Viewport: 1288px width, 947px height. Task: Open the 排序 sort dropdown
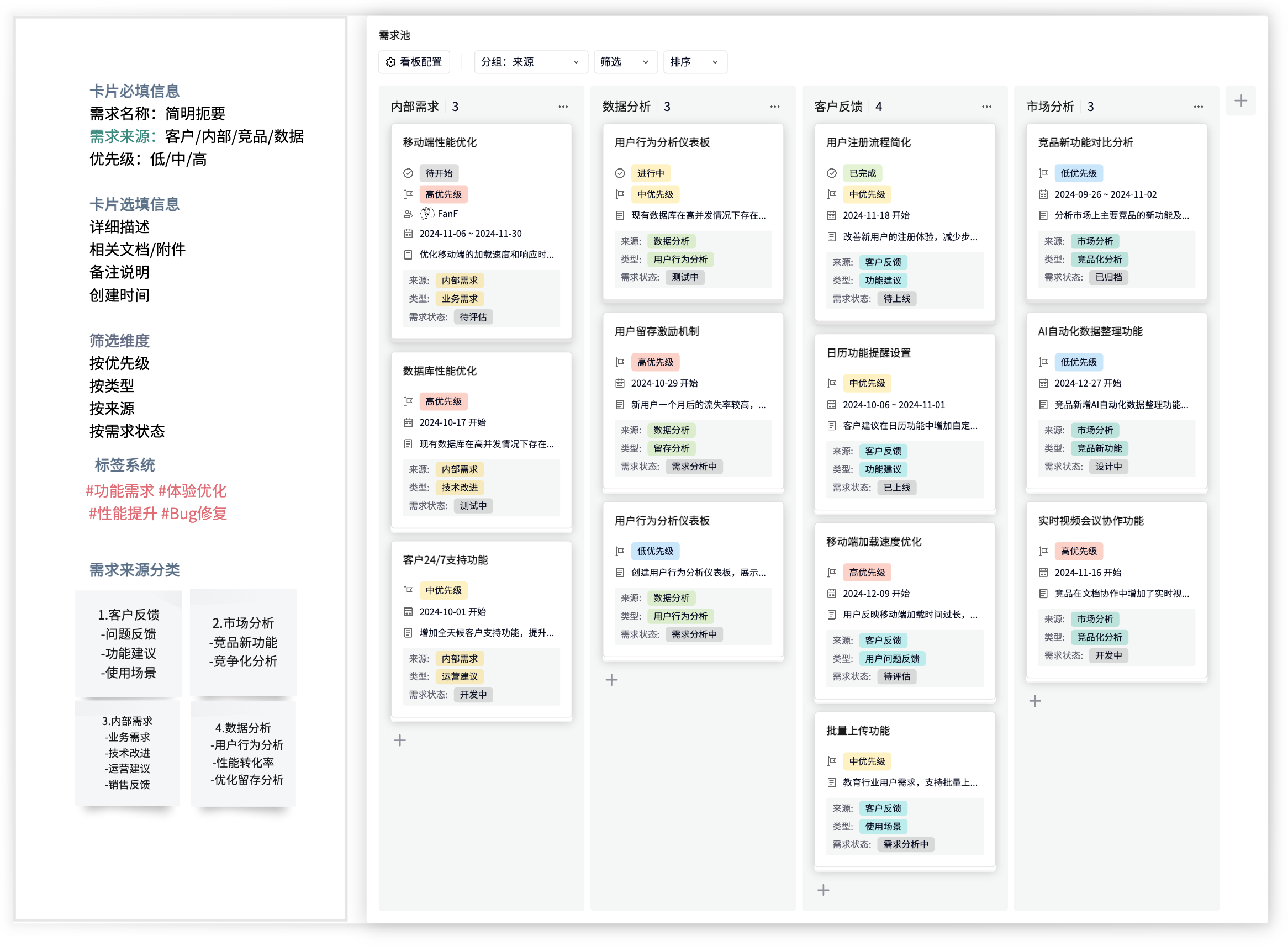pos(694,62)
